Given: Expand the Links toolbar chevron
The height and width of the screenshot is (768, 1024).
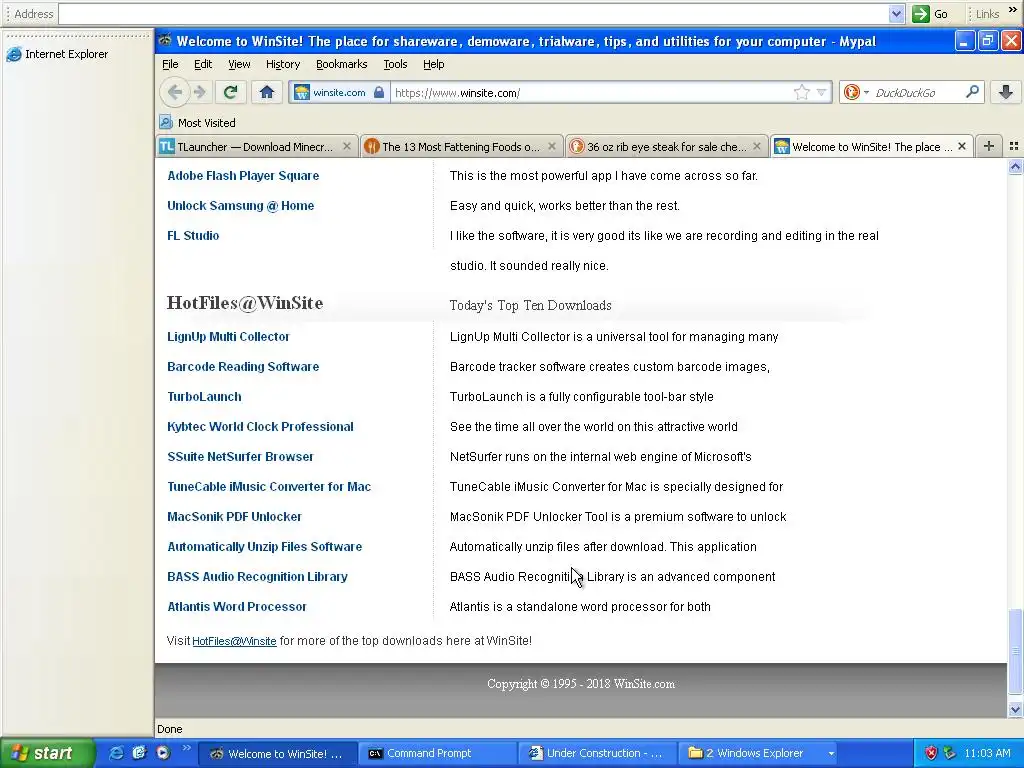Looking at the screenshot, I should point(1013,10).
